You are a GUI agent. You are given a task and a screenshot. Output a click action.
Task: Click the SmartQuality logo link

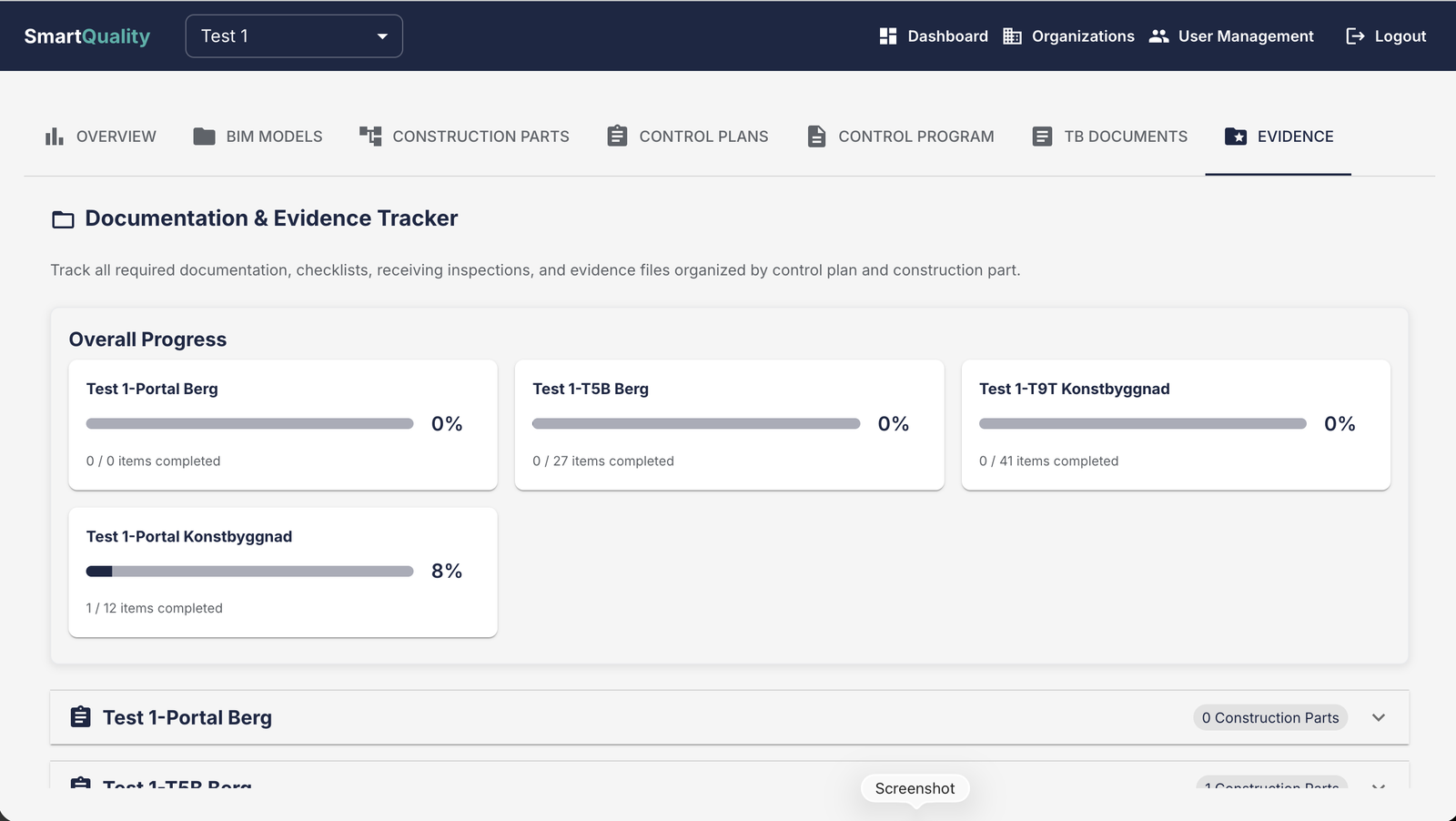pos(87,36)
